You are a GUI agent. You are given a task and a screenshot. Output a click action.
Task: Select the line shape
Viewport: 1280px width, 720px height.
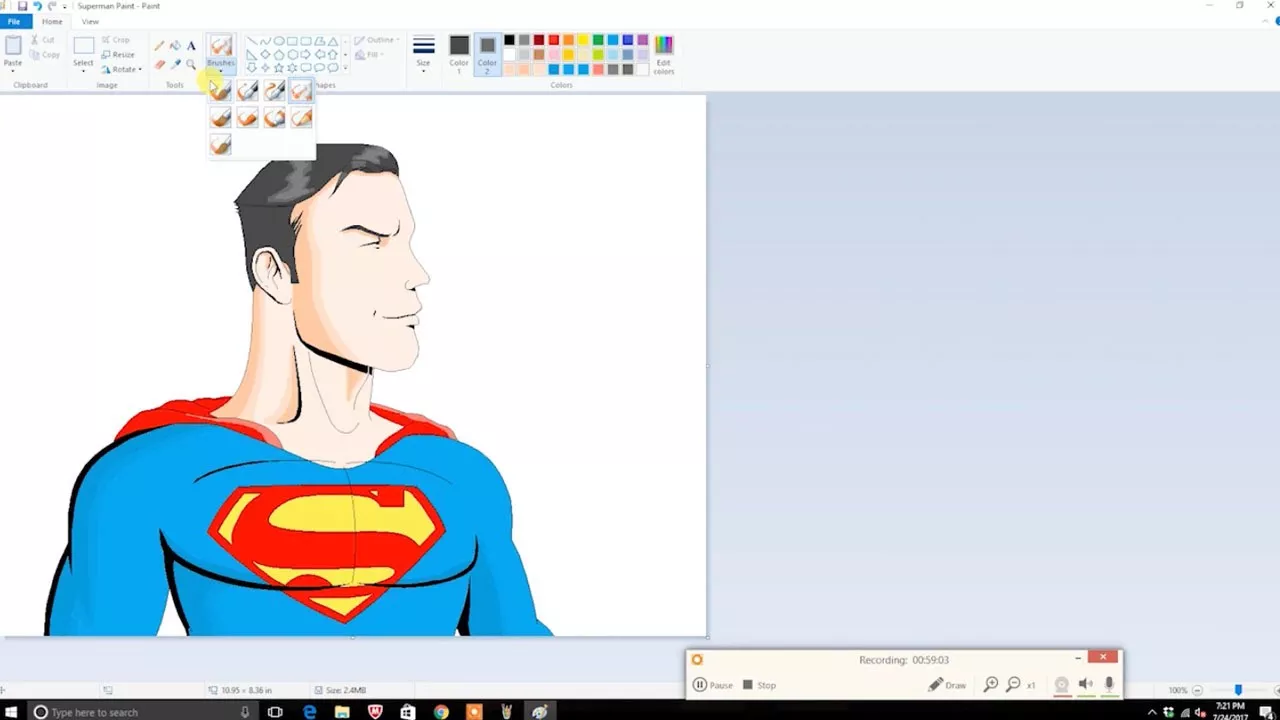coord(252,41)
